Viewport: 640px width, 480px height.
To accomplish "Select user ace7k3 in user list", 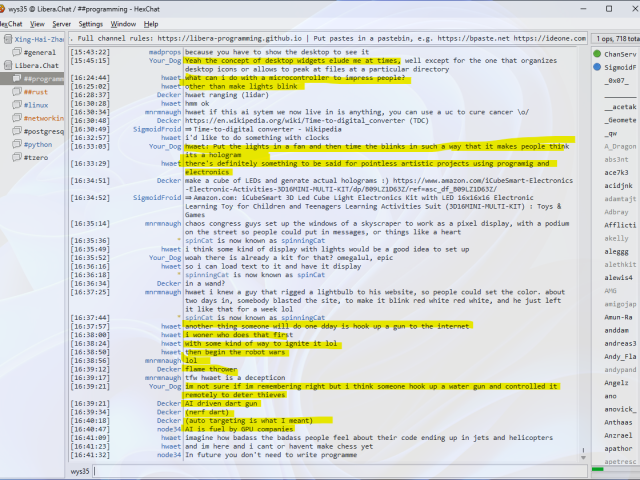I will [x=616, y=172].
